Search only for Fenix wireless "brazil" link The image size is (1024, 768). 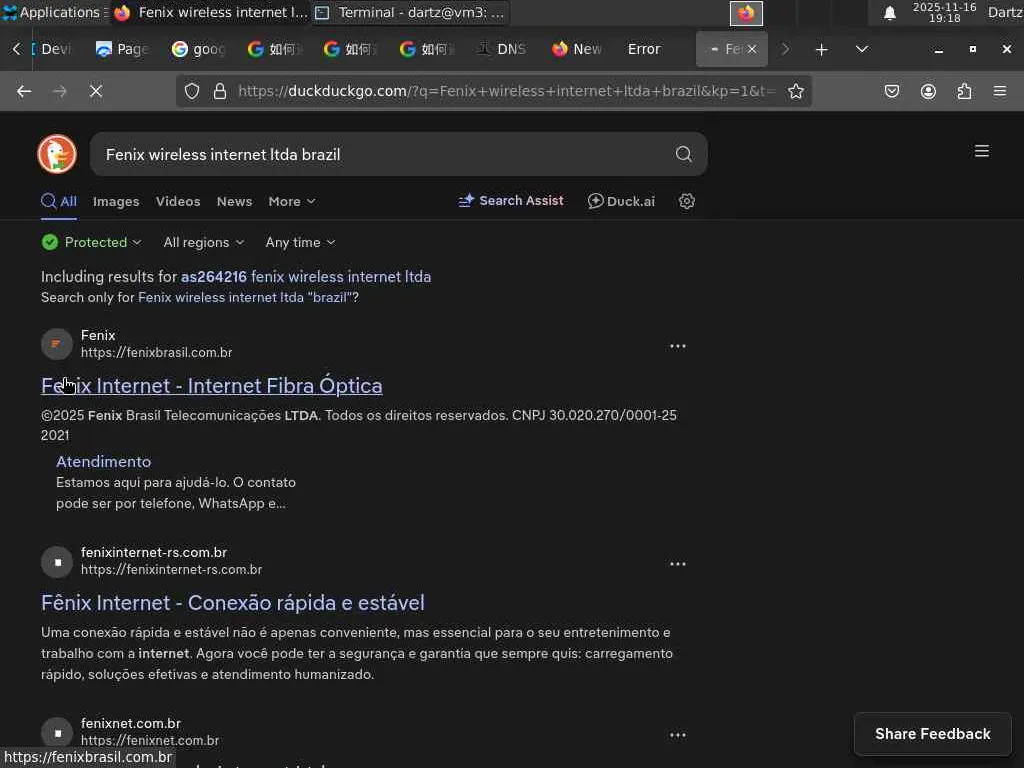pyautogui.click(x=246, y=298)
